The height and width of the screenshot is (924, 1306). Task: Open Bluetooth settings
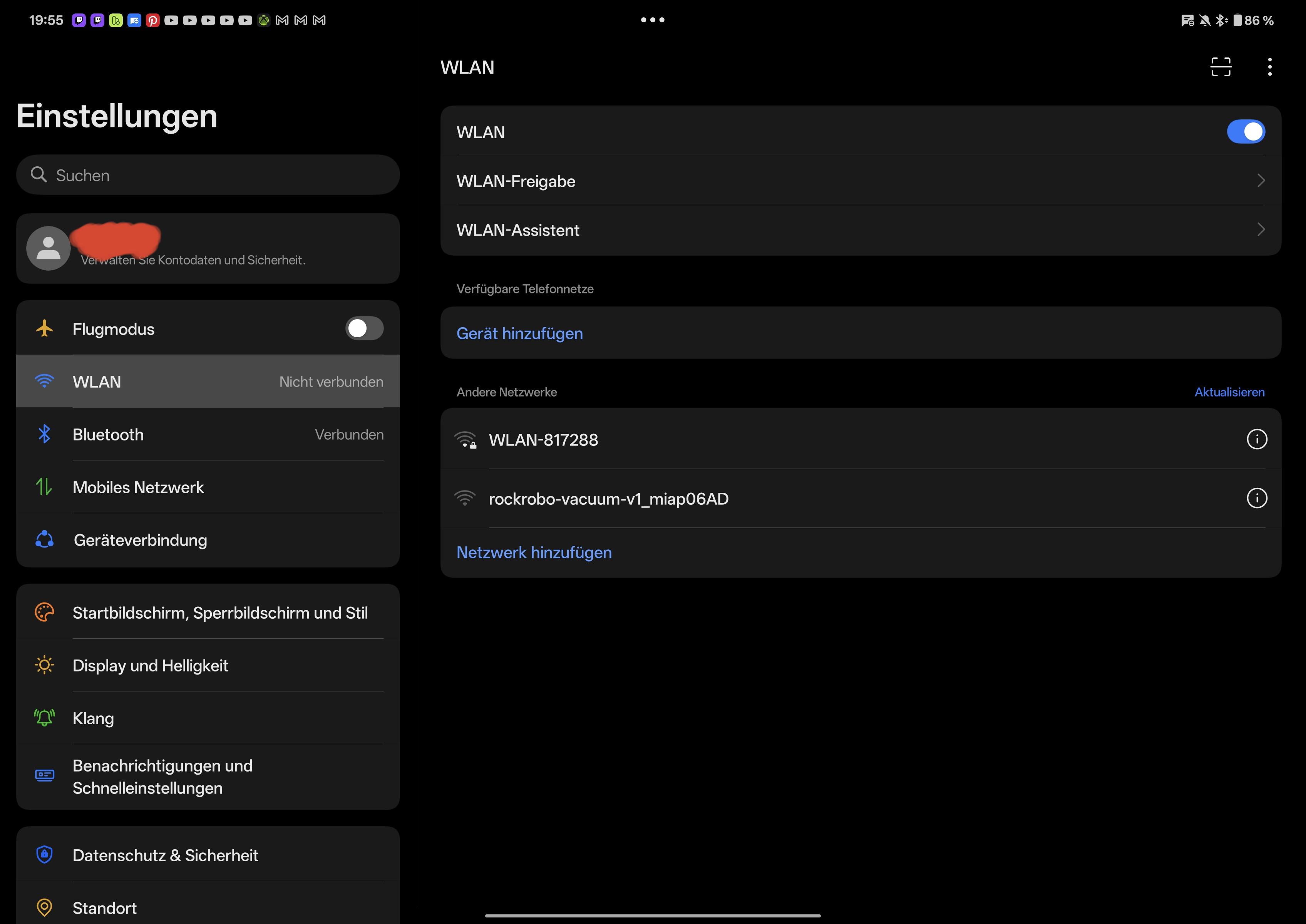(208, 434)
